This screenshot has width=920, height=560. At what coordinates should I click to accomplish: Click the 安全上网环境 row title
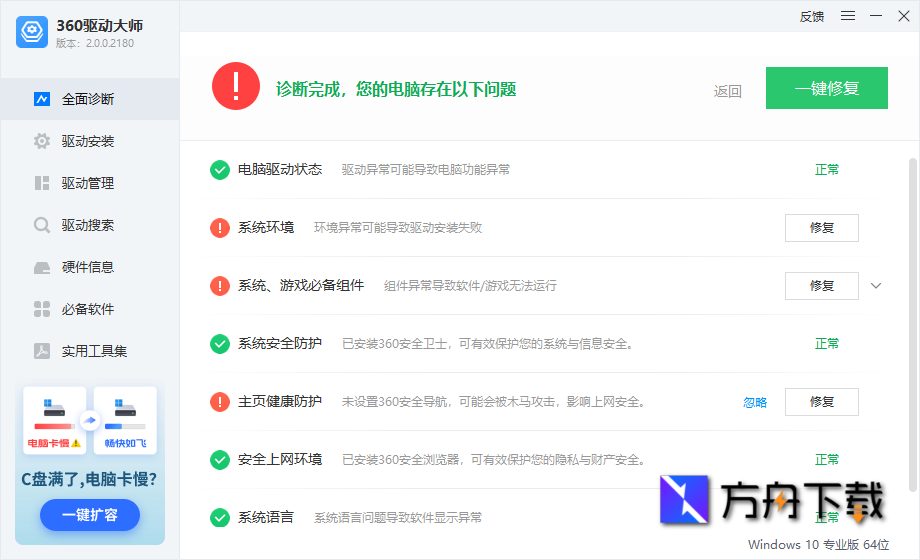(280, 460)
